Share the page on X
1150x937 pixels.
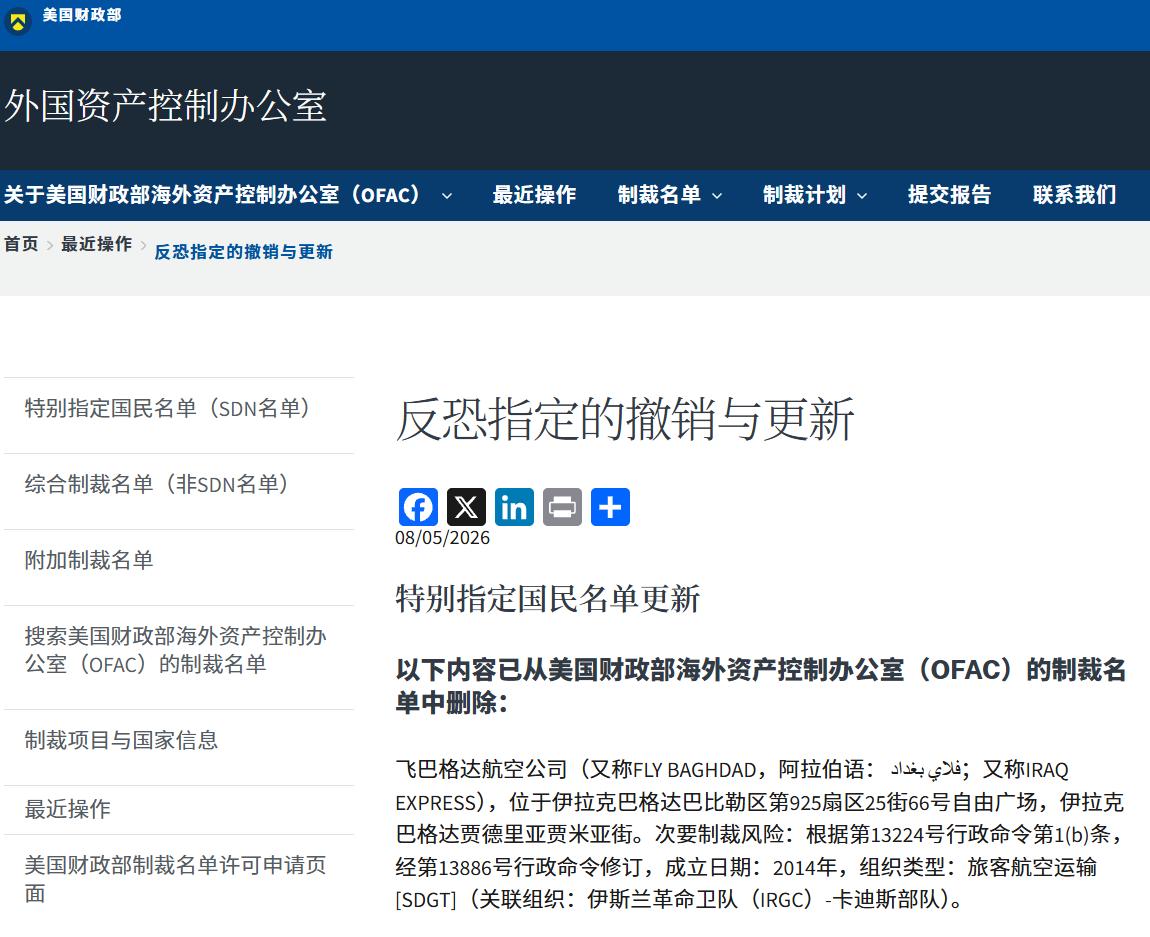click(466, 507)
